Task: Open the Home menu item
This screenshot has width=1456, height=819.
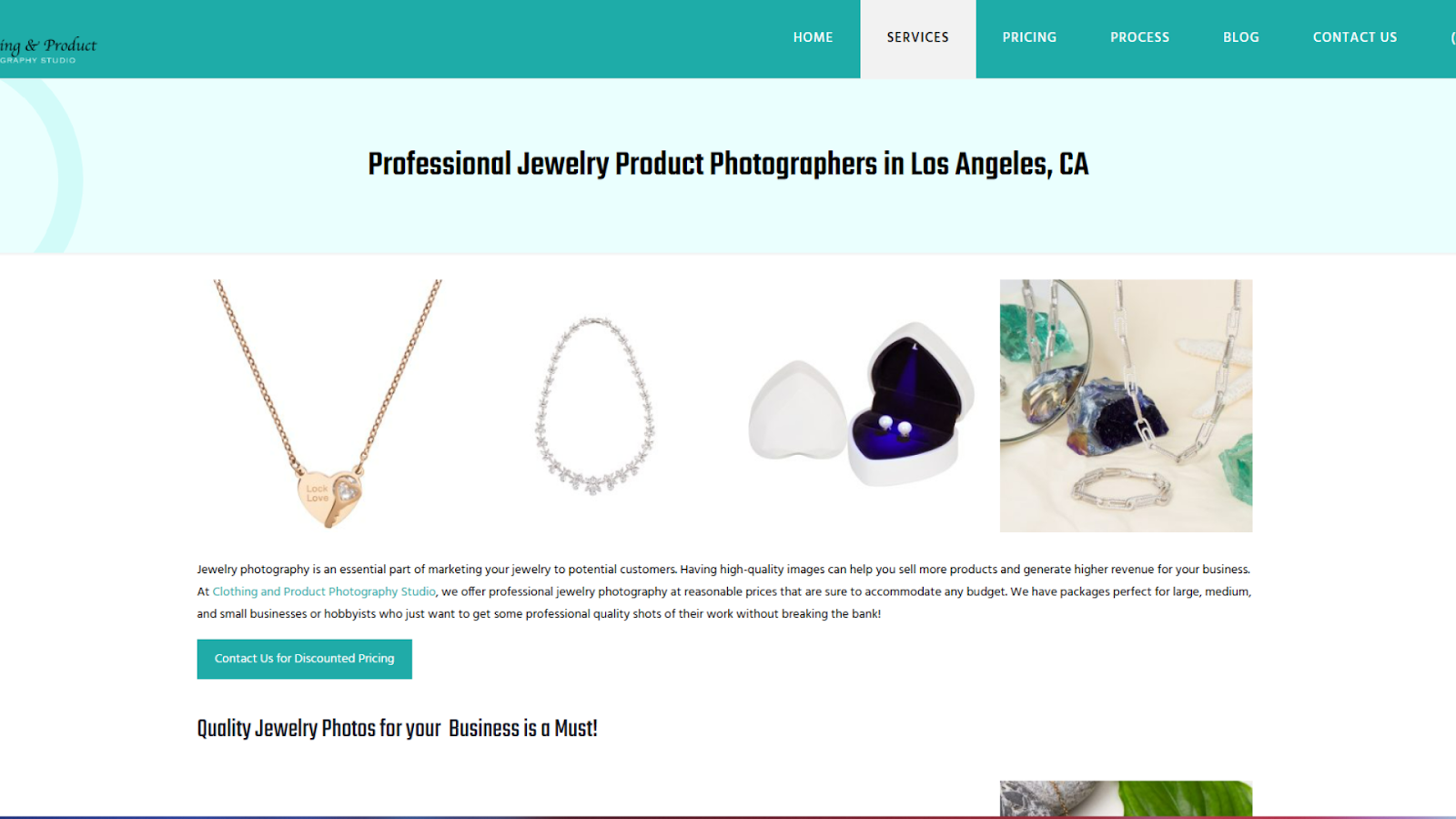Action: coord(813,37)
